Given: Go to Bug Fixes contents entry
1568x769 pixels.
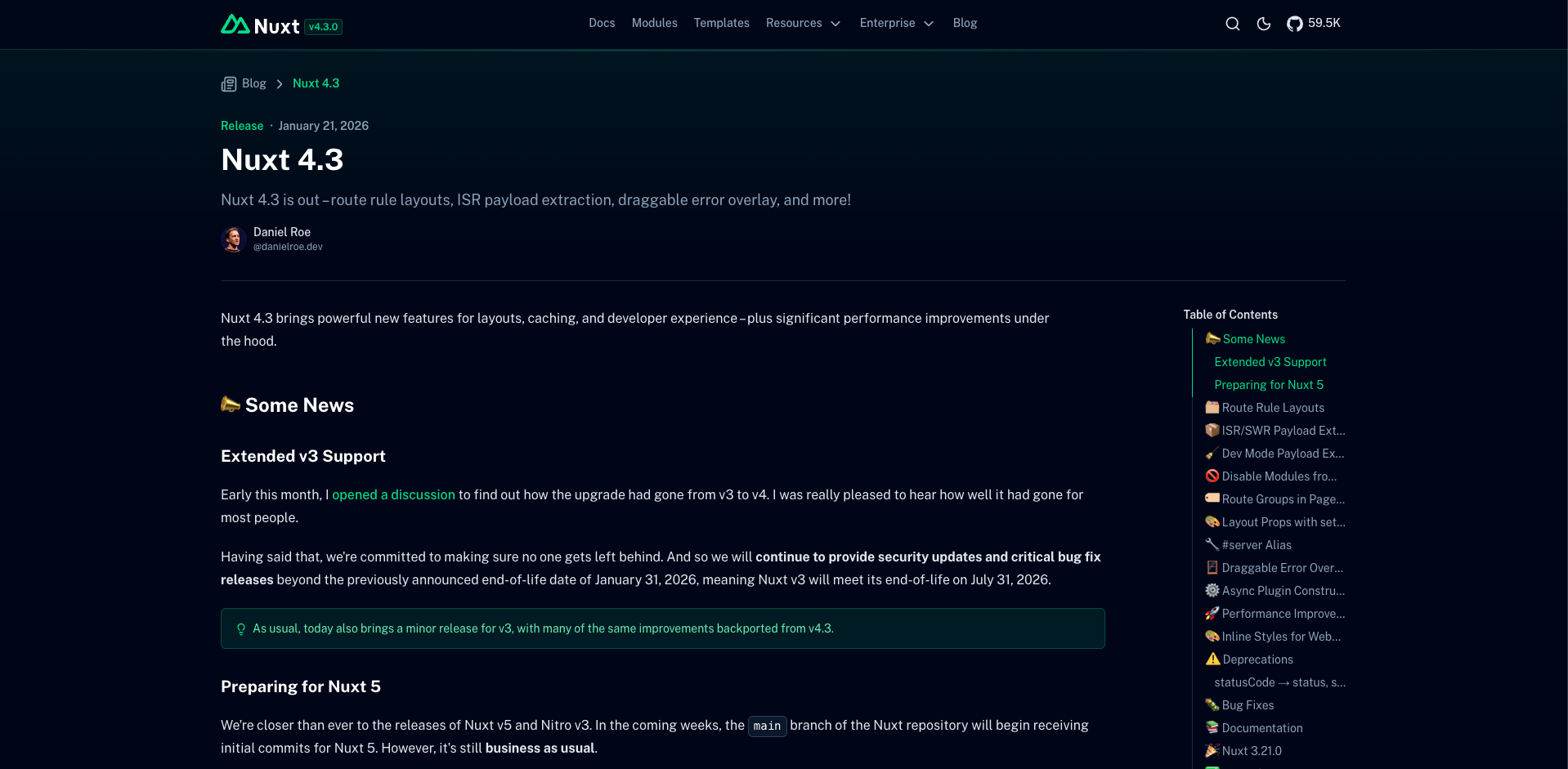Looking at the screenshot, I should click(1248, 705).
